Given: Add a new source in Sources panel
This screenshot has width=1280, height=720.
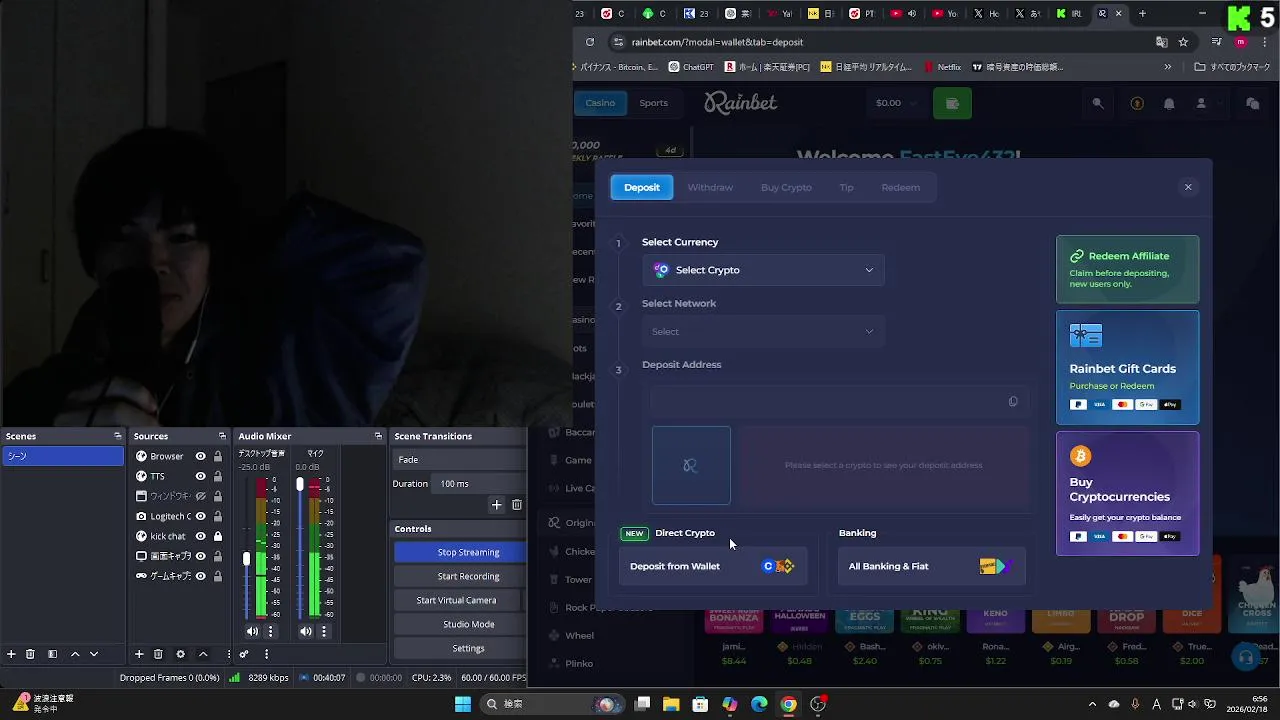Looking at the screenshot, I should (139, 654).
